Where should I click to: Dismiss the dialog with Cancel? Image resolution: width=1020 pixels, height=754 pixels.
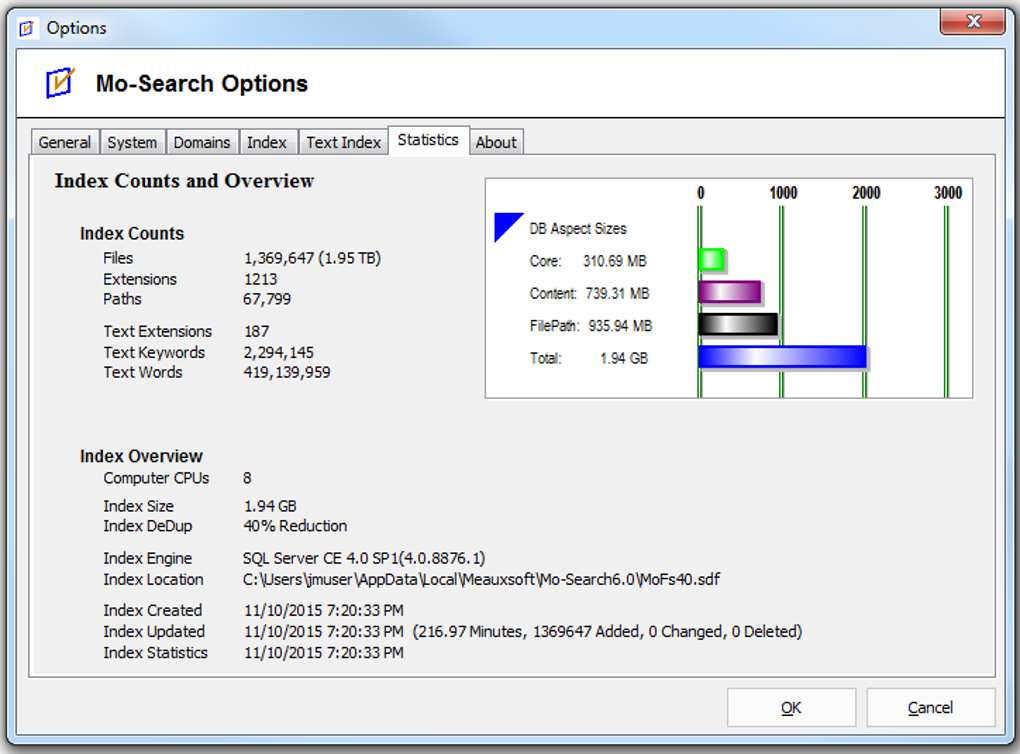pyautogui.click(x=930, y=707)
